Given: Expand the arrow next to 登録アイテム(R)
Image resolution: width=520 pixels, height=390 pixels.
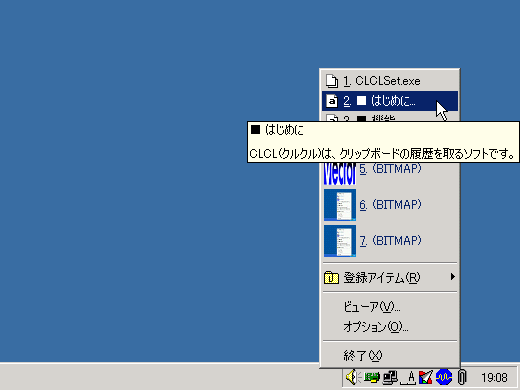Looking at the screenshot, I should pyautogui.click(x=452, y=277).
